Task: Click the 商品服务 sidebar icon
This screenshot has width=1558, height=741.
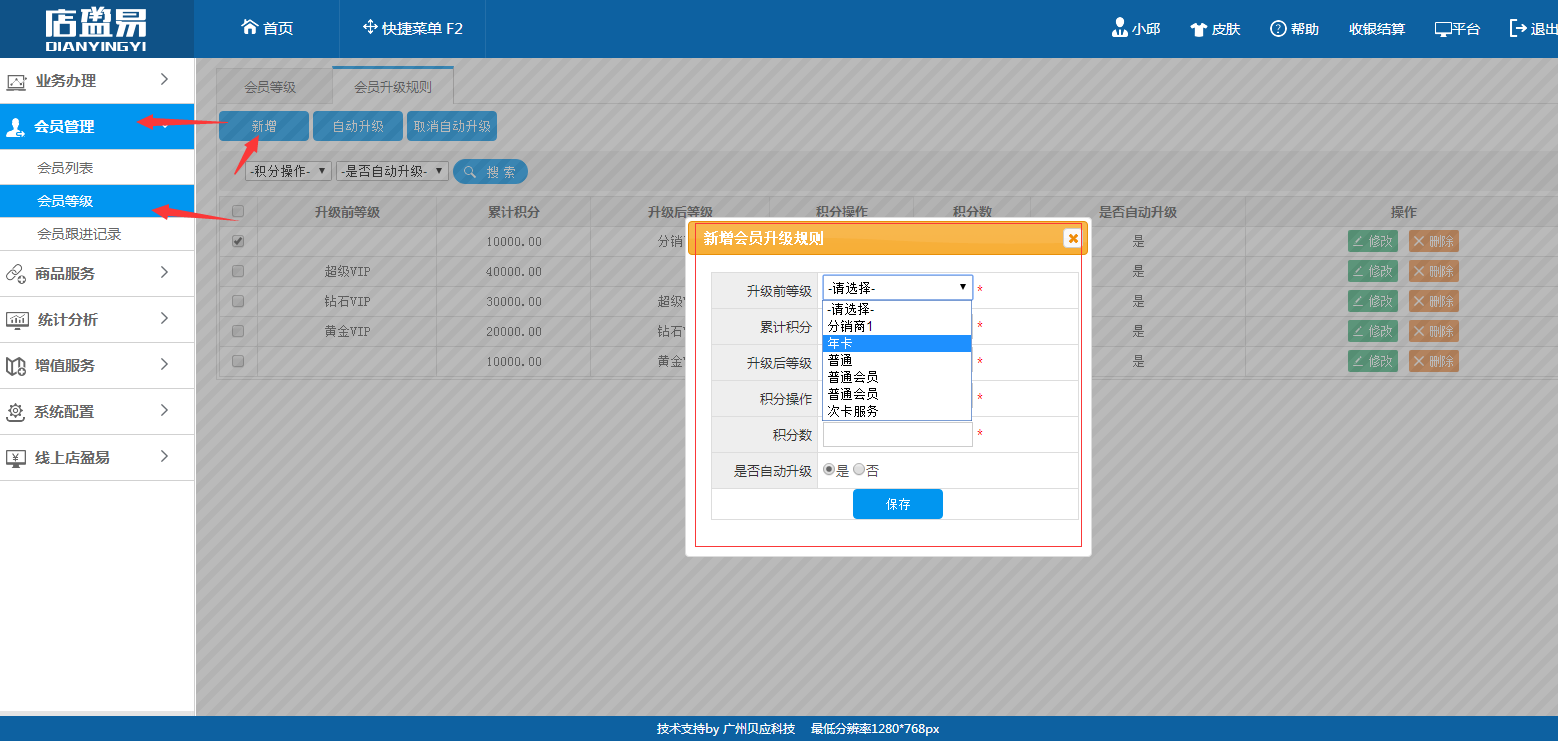Action: [16, 273]
